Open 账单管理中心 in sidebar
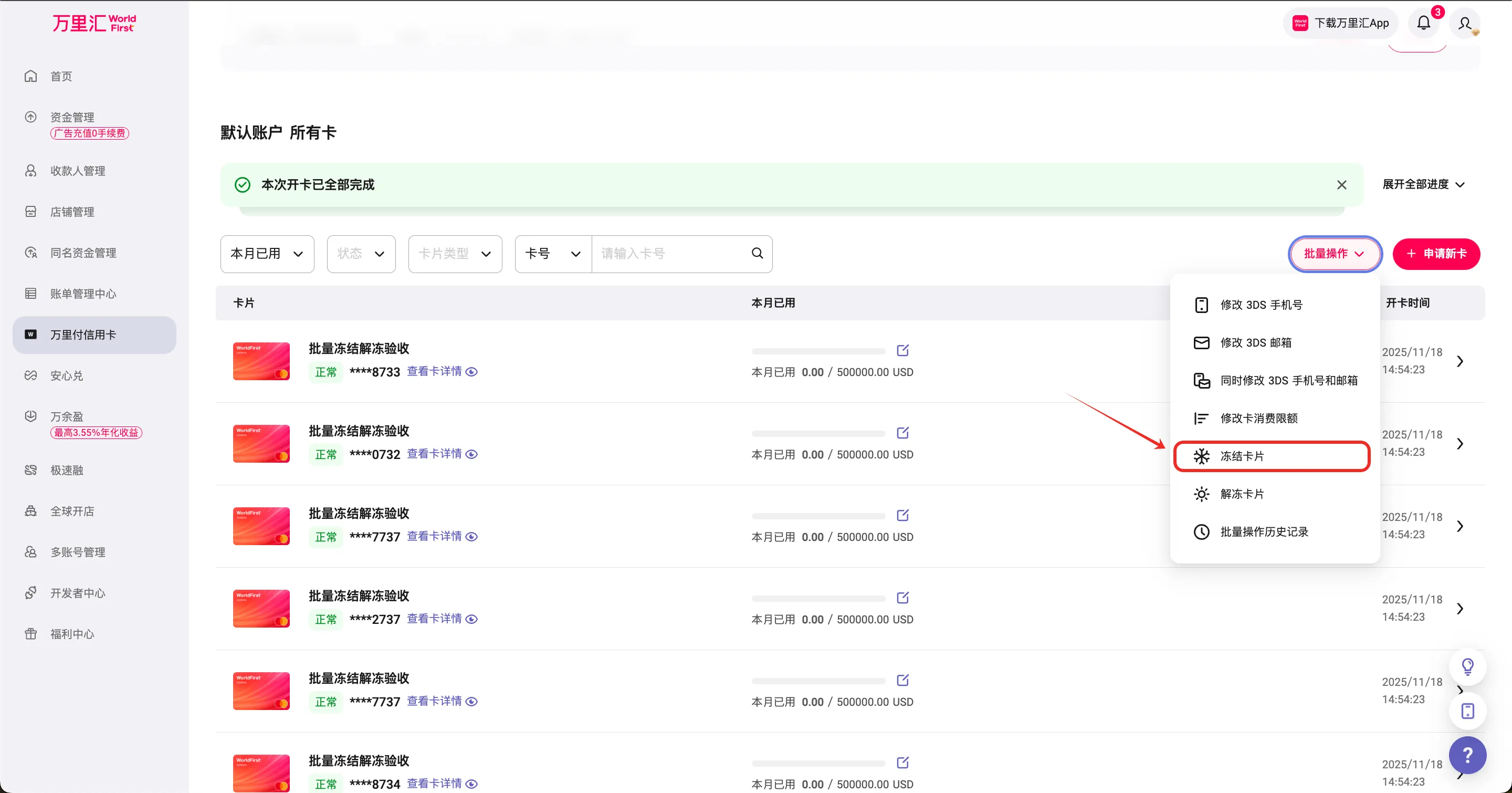1512x793 pixels. pos(83,294)
